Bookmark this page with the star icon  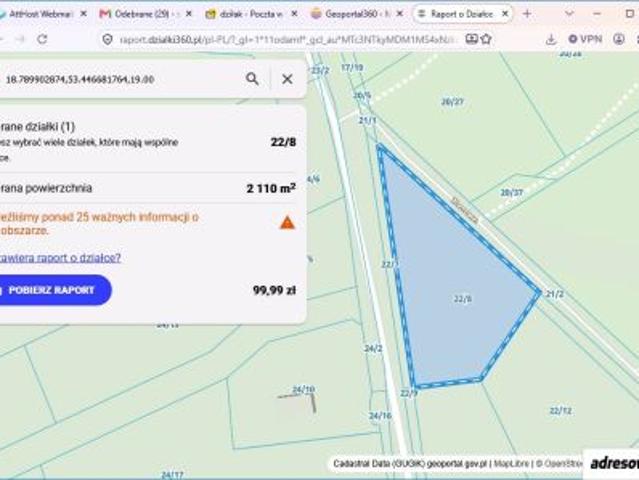[486, 39]
